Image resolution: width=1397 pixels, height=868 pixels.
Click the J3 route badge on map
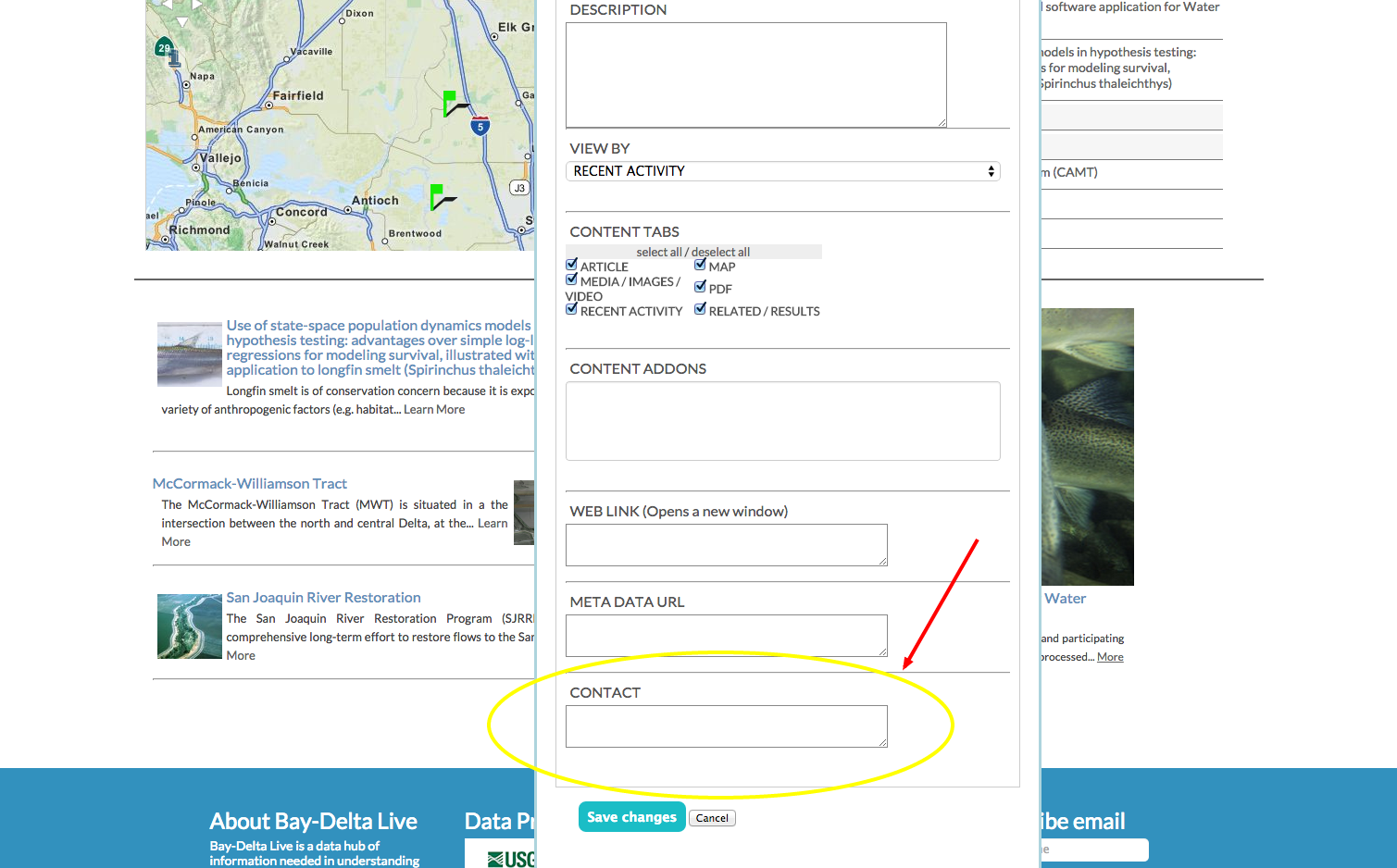(519, 188)
